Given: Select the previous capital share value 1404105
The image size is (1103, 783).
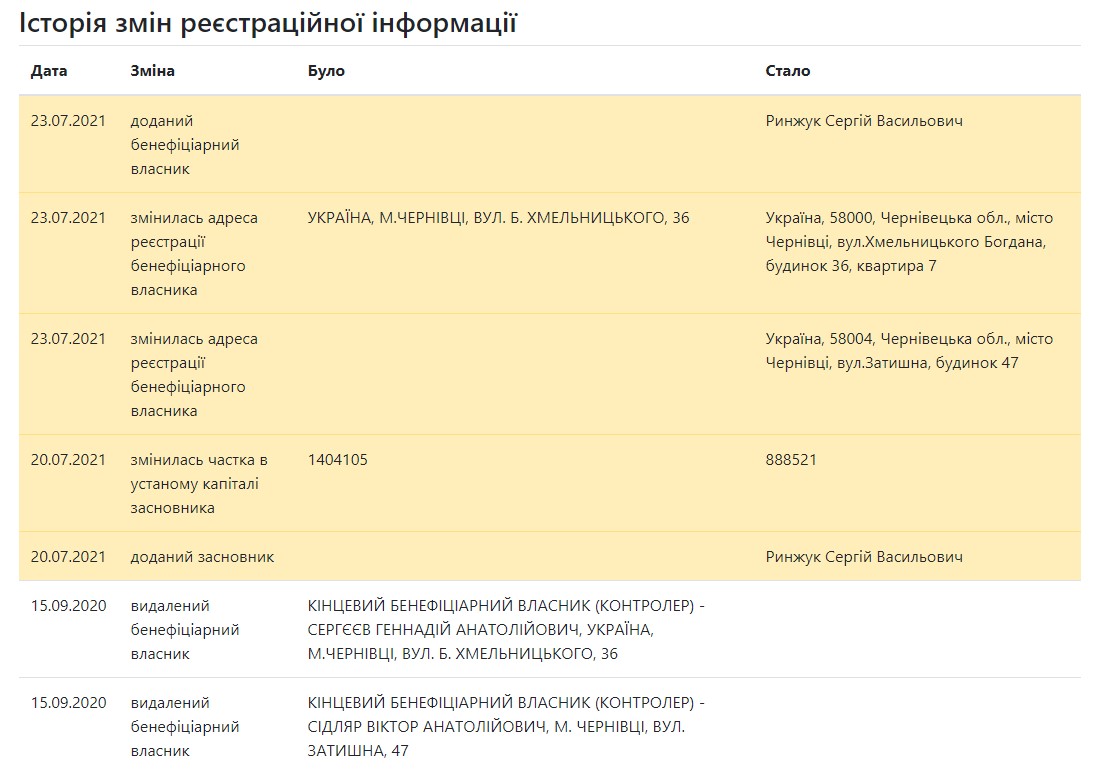Looking at the screenshot, I should pyautogui.click(x=337, y=460).
